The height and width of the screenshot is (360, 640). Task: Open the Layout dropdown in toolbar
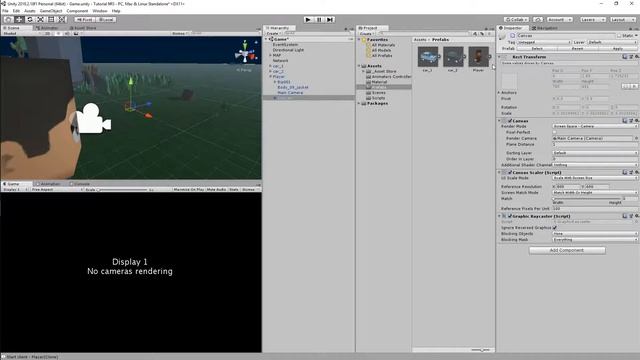point(623,19)
